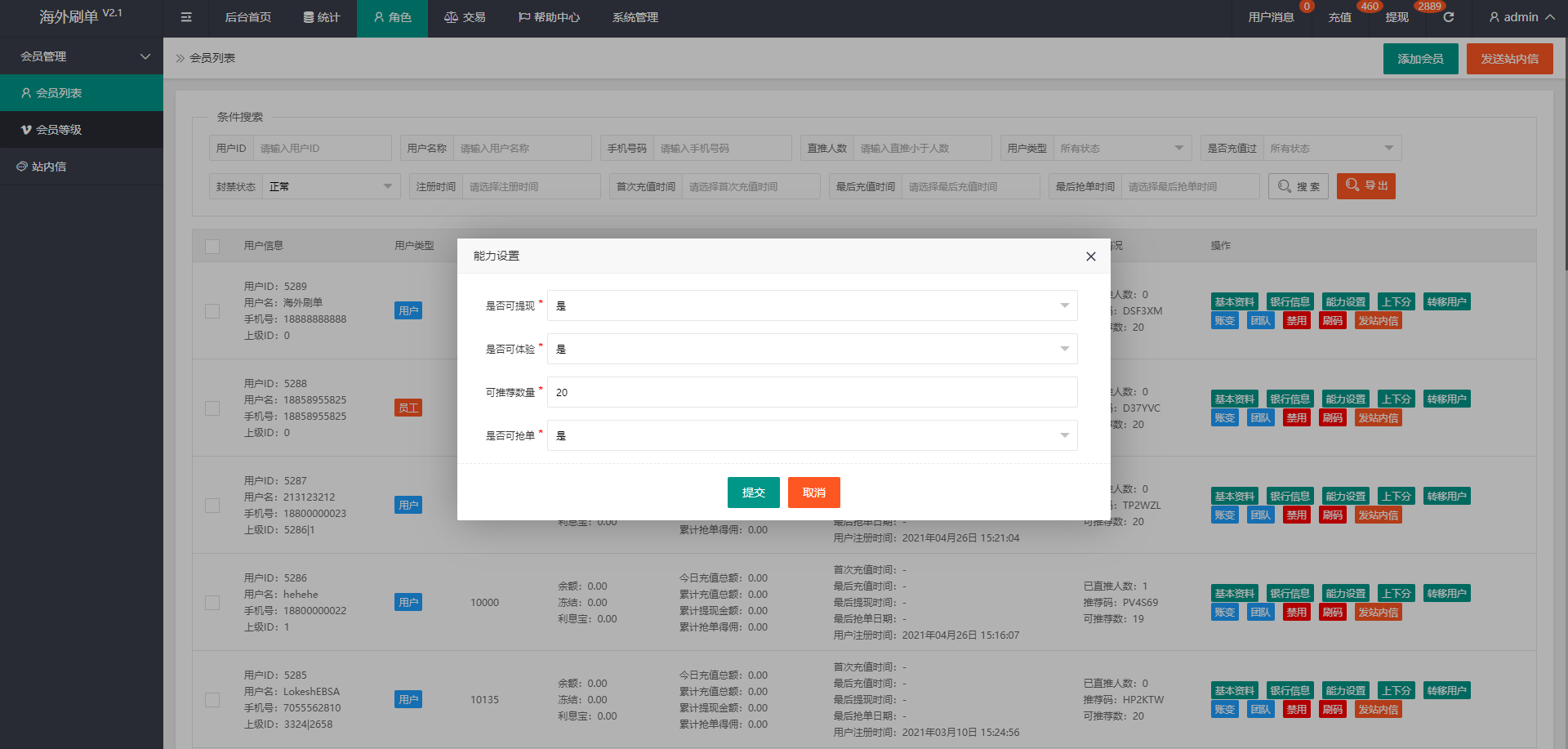The height and width of the screenshot is (749, 1568).
Task: Select 会员等级 in the sidebar
Action: 59,130
